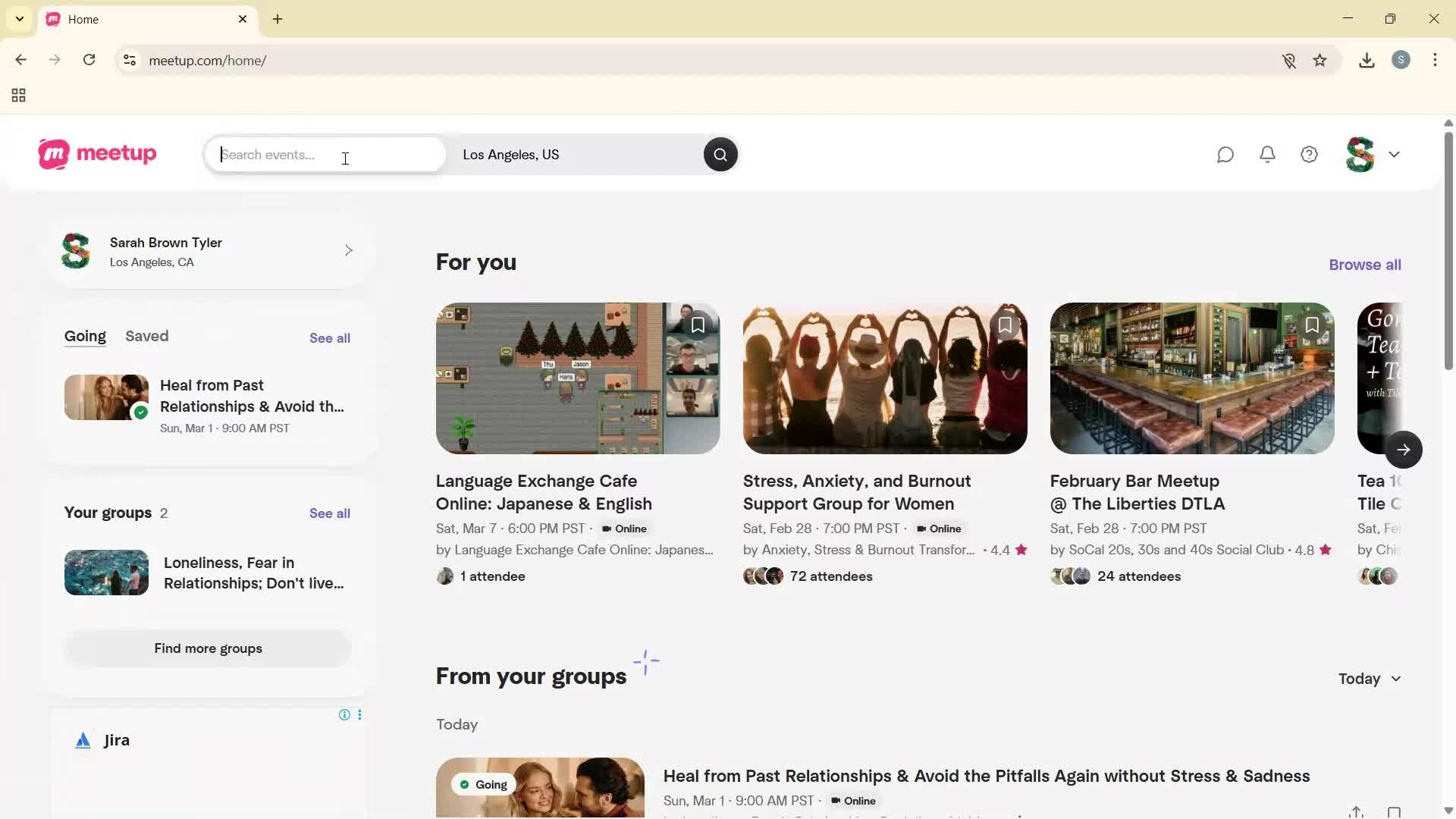1456x819 pixels.
Task: Save the February Bar Meetup event
Action: [1312, 325]
